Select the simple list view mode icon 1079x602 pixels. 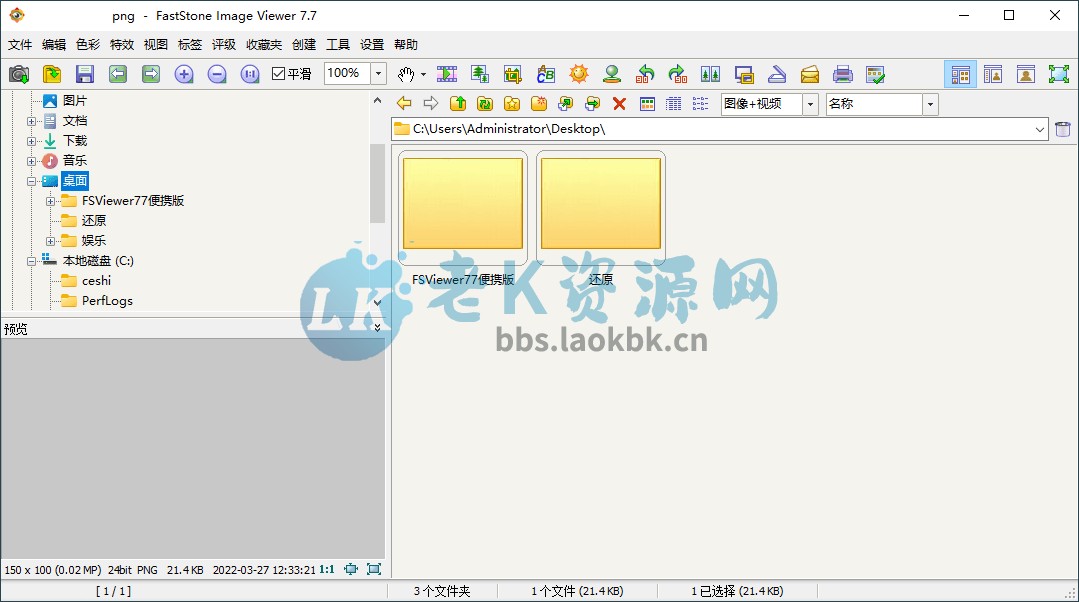[x=701, y=104]
